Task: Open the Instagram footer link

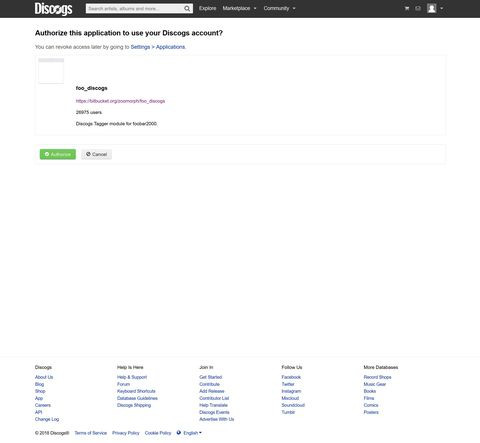Action: [291, 391]
